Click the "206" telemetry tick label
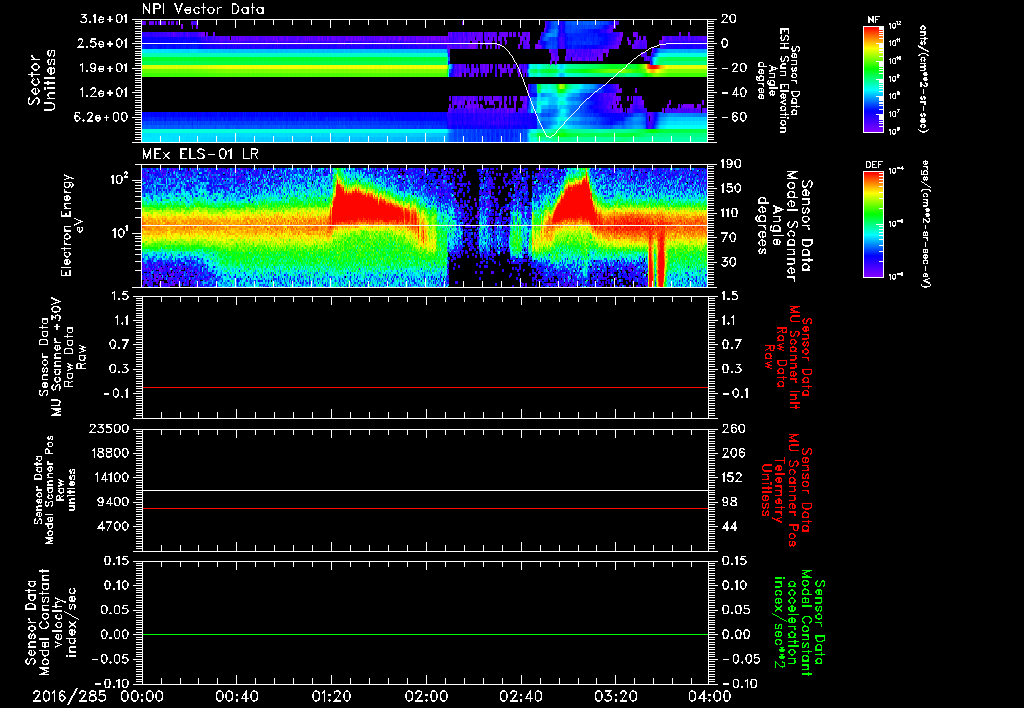 pyautogui.click(x=731, y=453)
